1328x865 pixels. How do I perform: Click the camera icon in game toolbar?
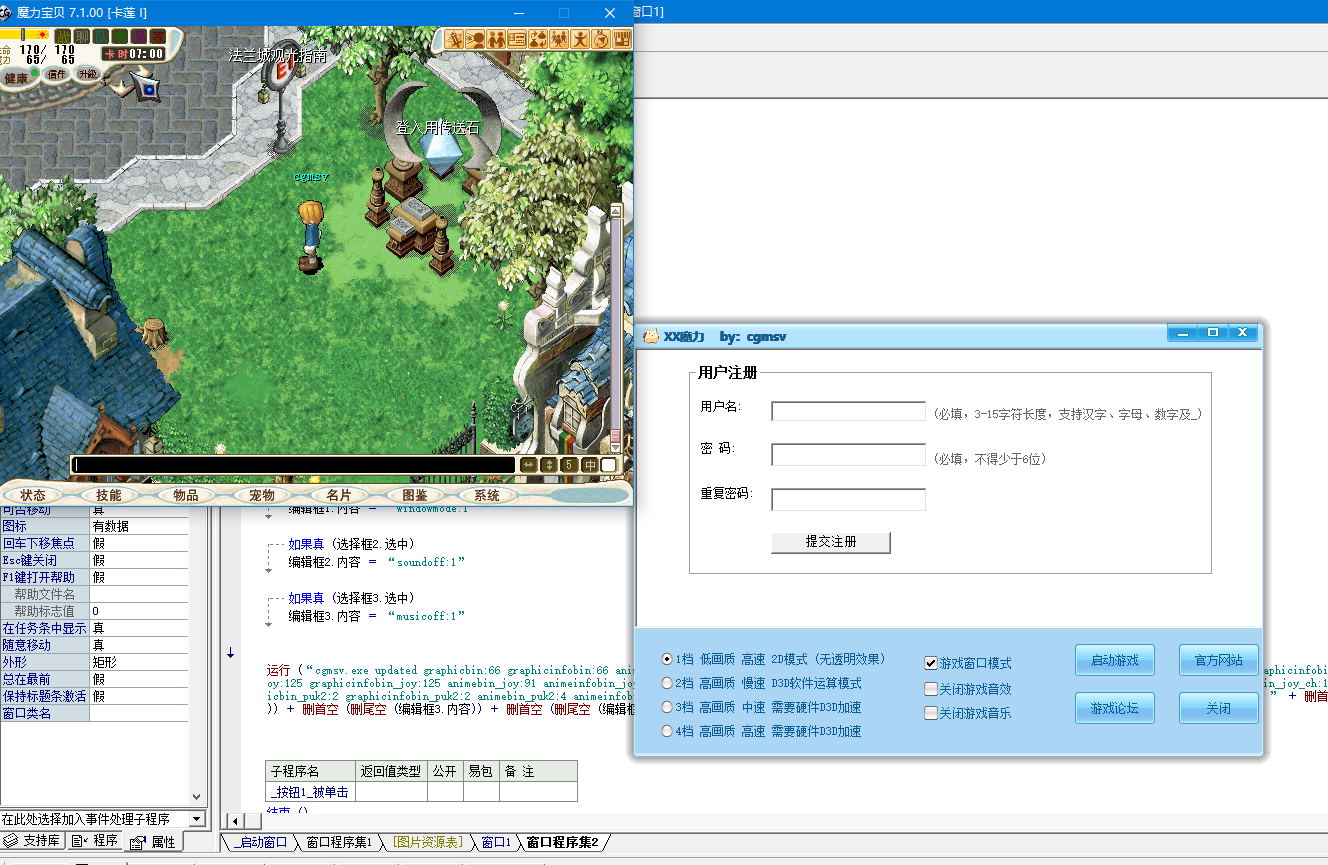pos(601,39)
